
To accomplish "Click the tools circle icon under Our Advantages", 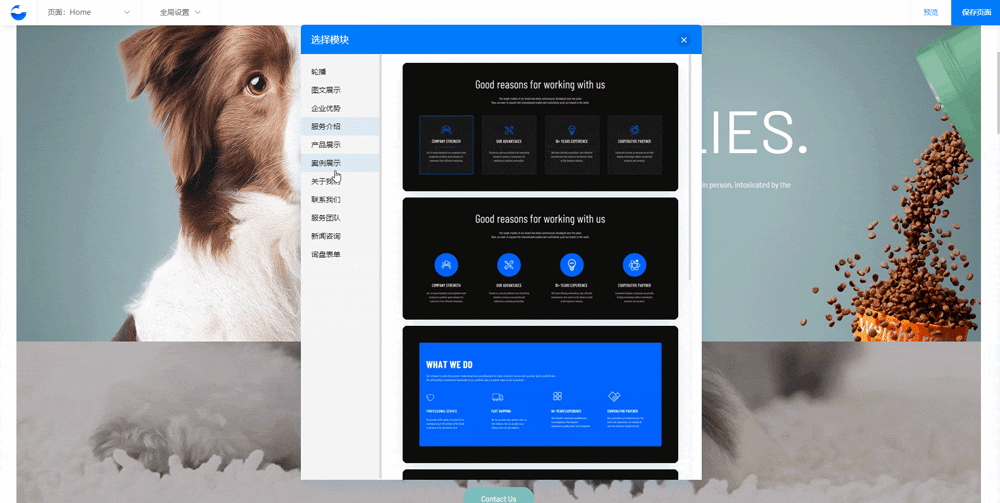I will tap(509, 264).
